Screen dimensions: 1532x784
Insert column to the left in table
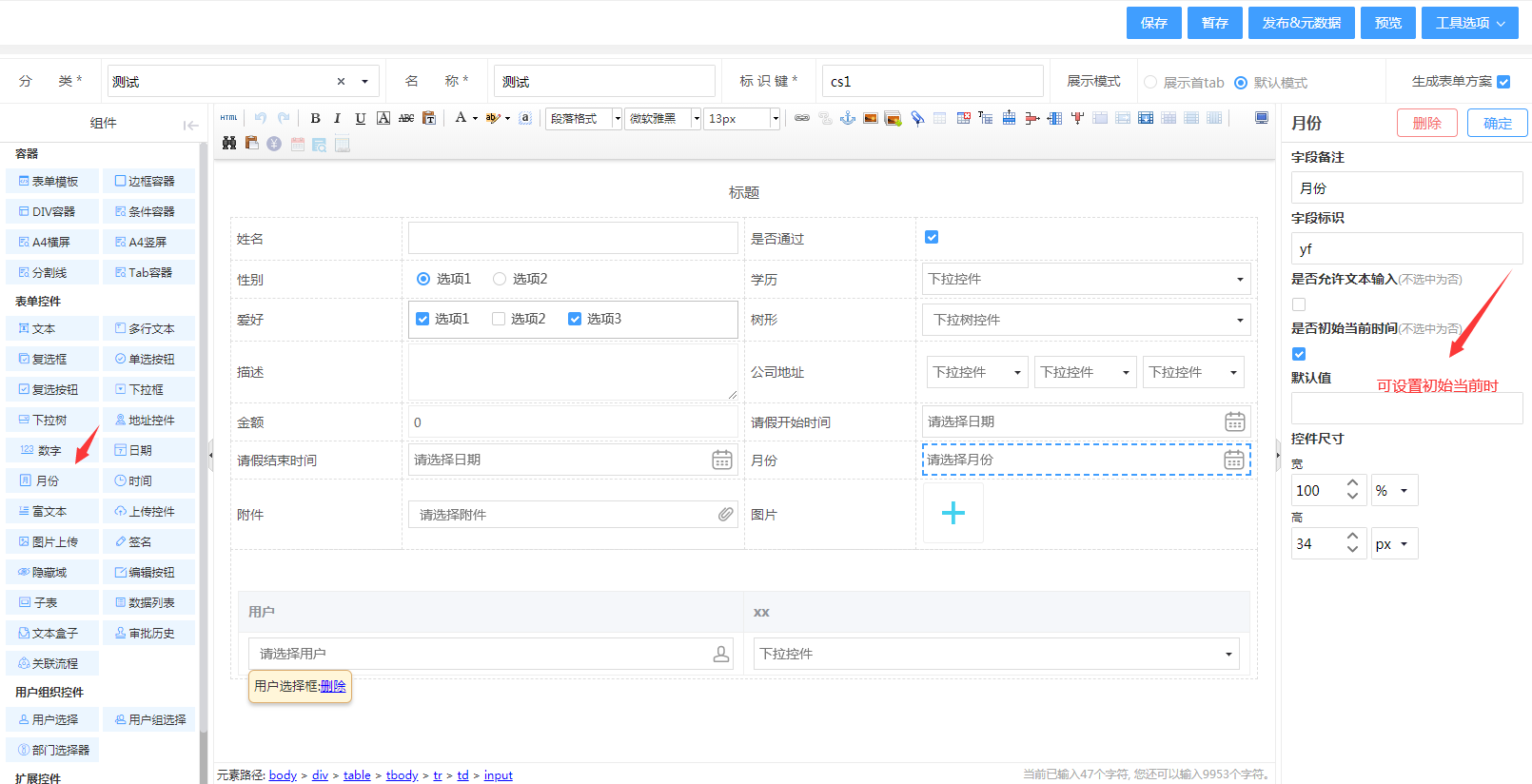pos(1054,118)
